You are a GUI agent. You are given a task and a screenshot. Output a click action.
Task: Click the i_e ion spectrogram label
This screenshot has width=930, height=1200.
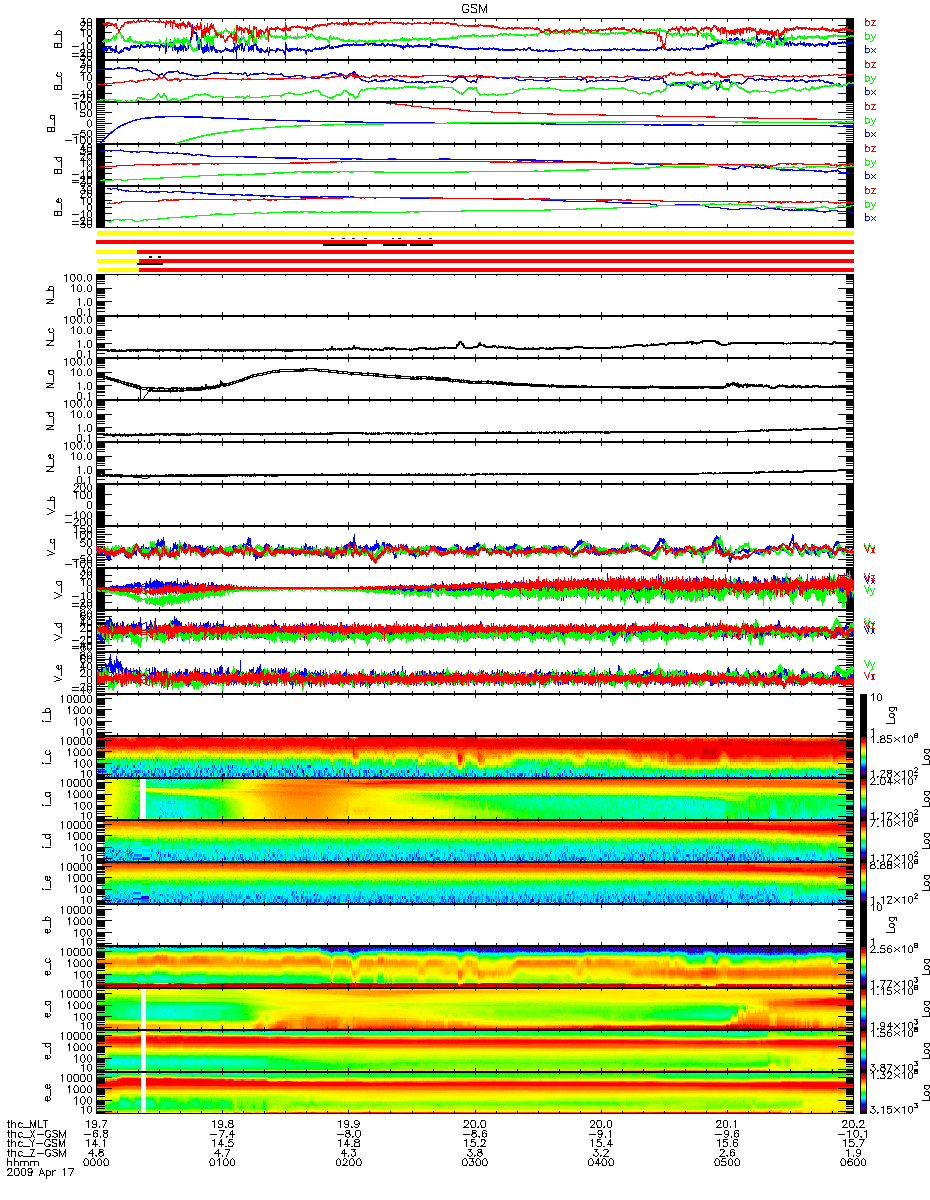click(x=46, y=883)
